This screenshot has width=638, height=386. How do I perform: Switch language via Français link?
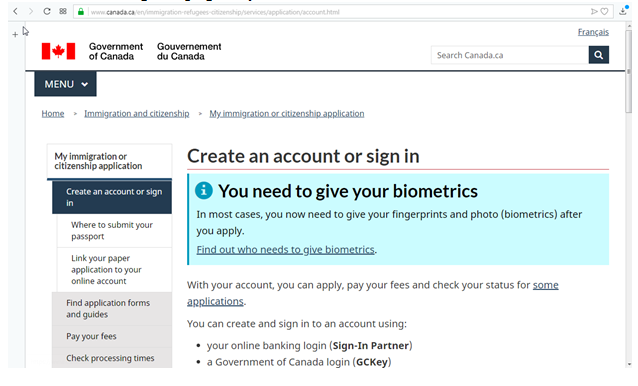pos(593,32)
